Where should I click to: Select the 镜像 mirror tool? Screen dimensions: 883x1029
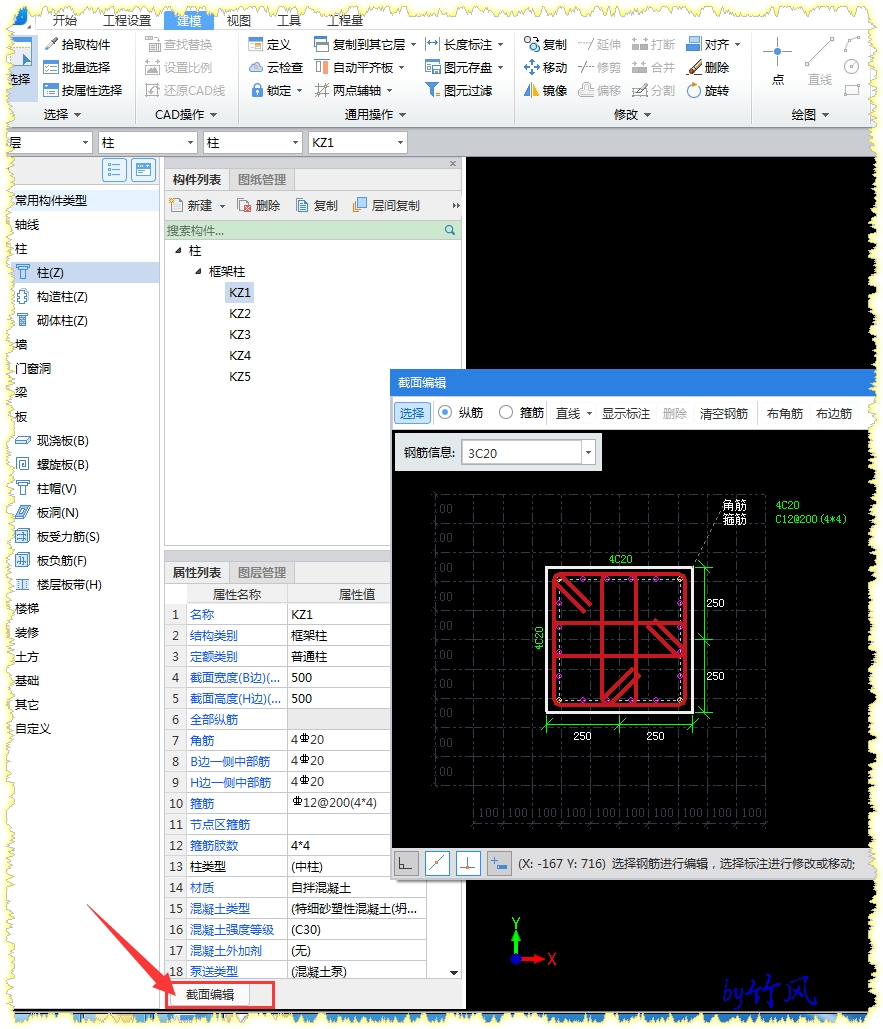tap(545, 91)
